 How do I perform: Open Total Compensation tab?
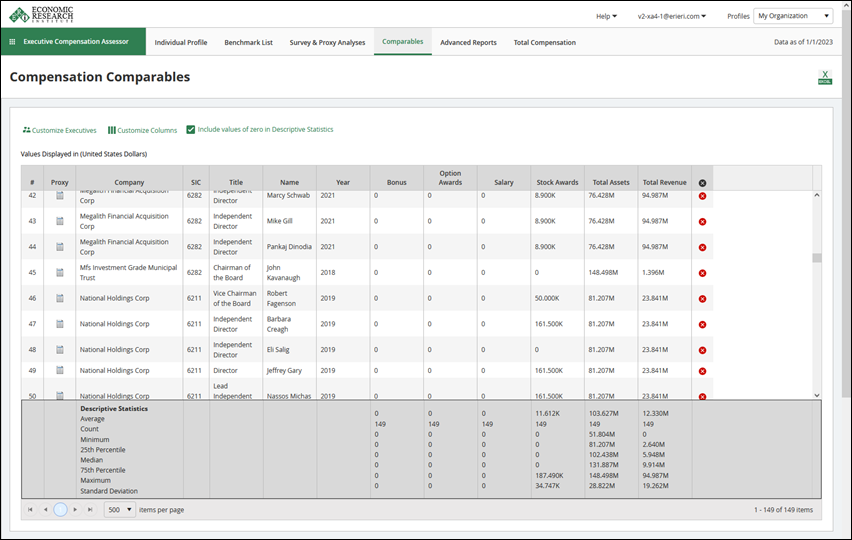pos(544,42)
